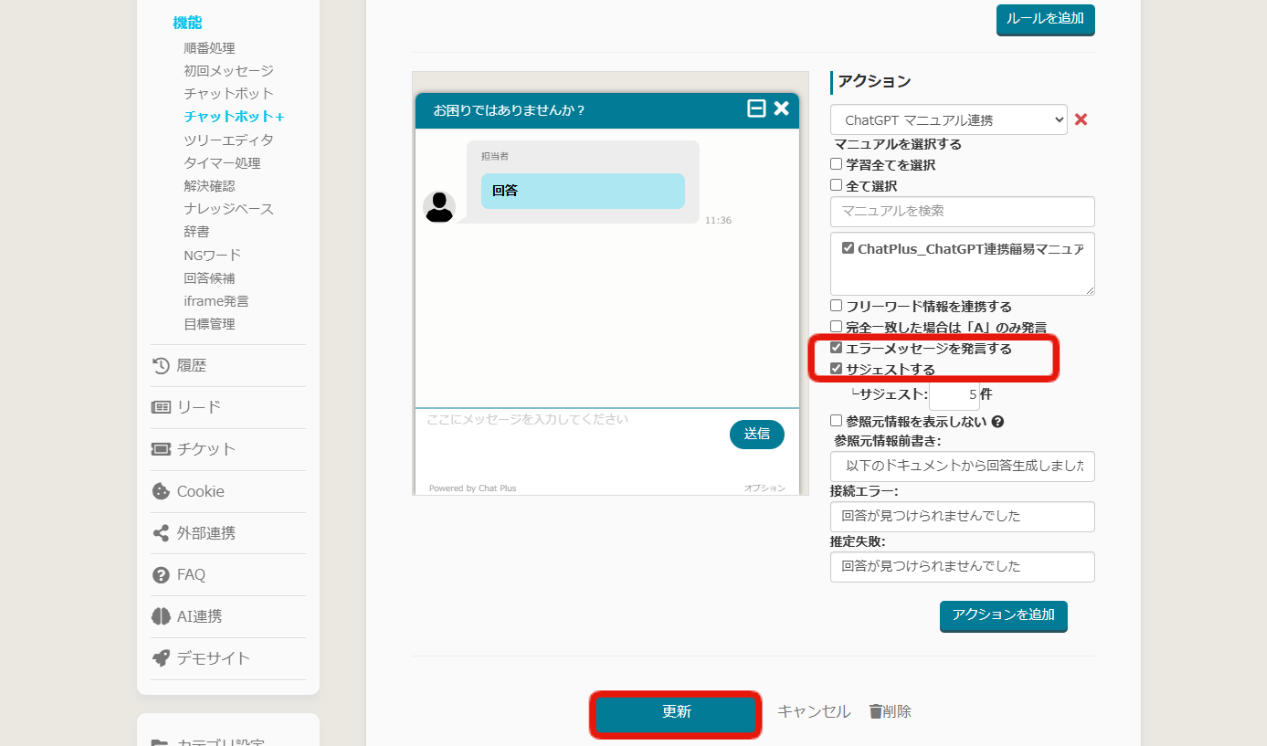
Task: Click the brain icon beside AI連携
Action: pos(161,617)
